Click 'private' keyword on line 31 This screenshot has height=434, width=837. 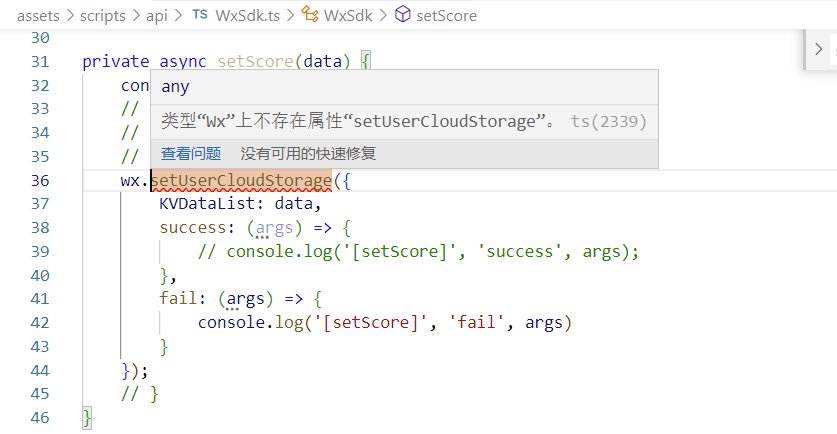[x=116, y=62]
